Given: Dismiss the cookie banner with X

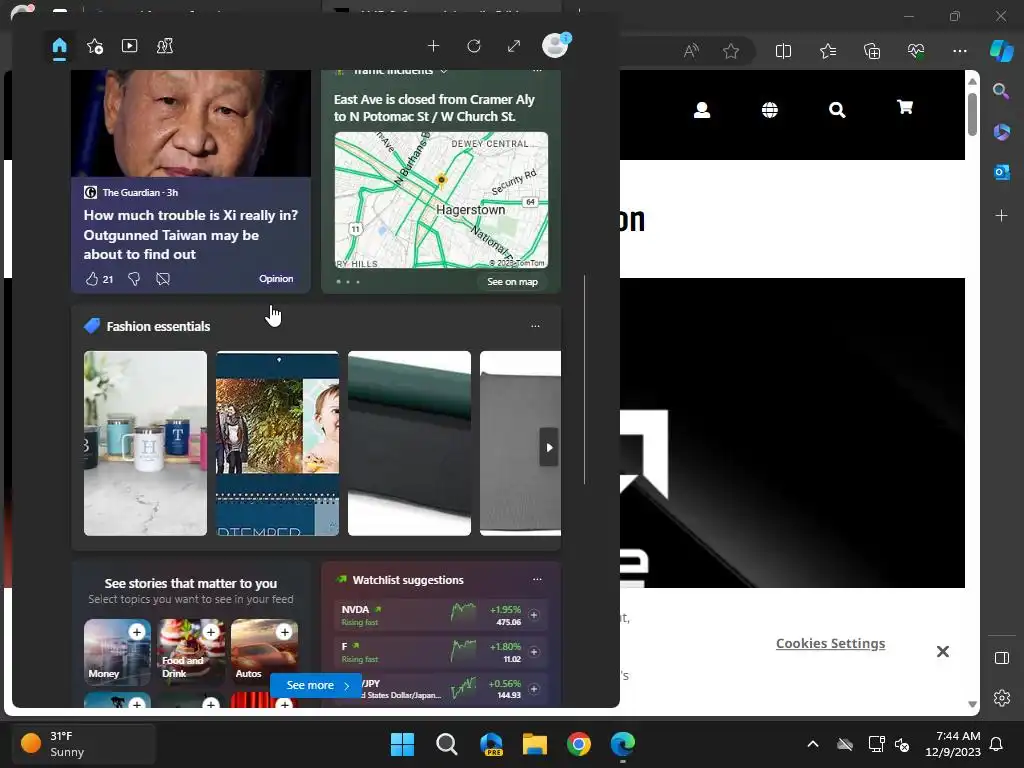Looking at the screenshot, I should tap(942, 651).
